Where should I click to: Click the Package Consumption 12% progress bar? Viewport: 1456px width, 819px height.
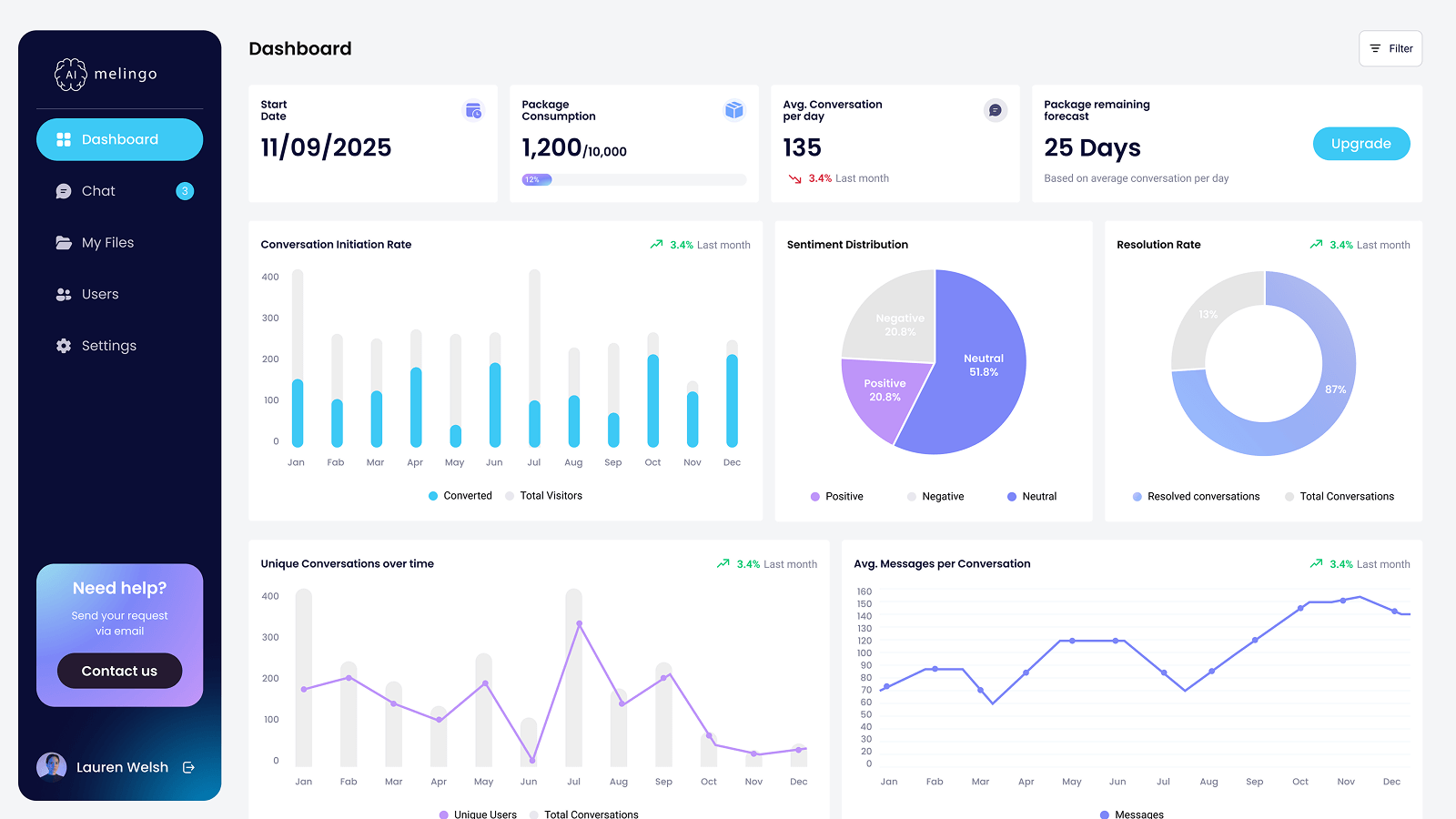coord(634,179)
